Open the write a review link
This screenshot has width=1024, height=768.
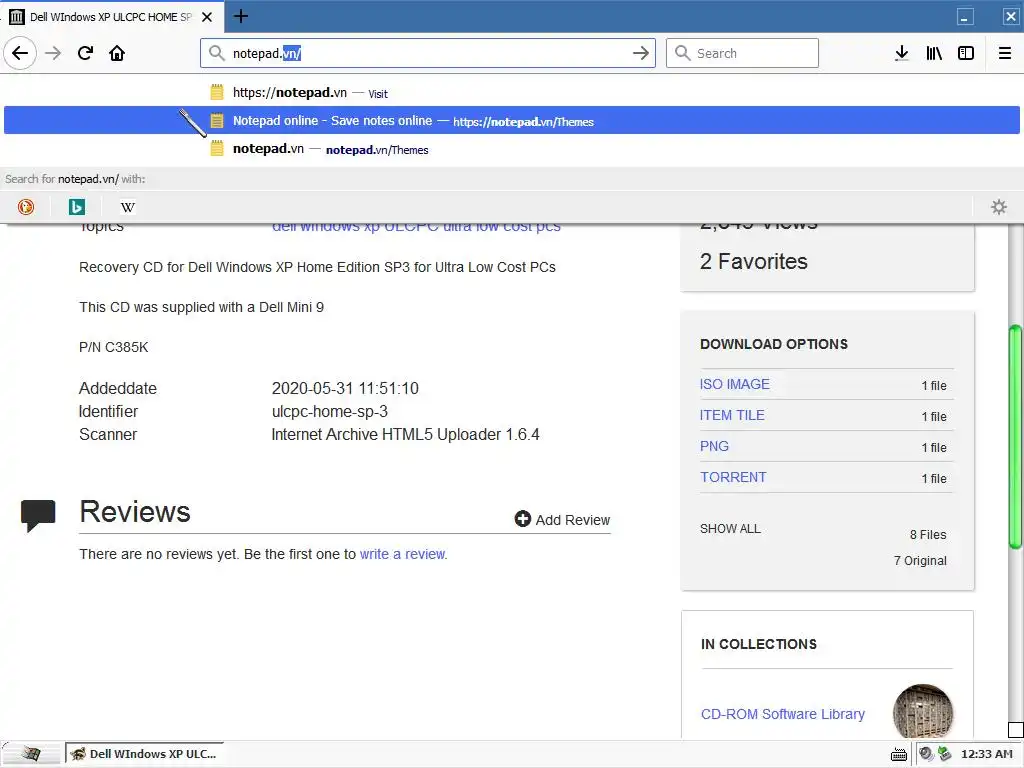point(402,554)
